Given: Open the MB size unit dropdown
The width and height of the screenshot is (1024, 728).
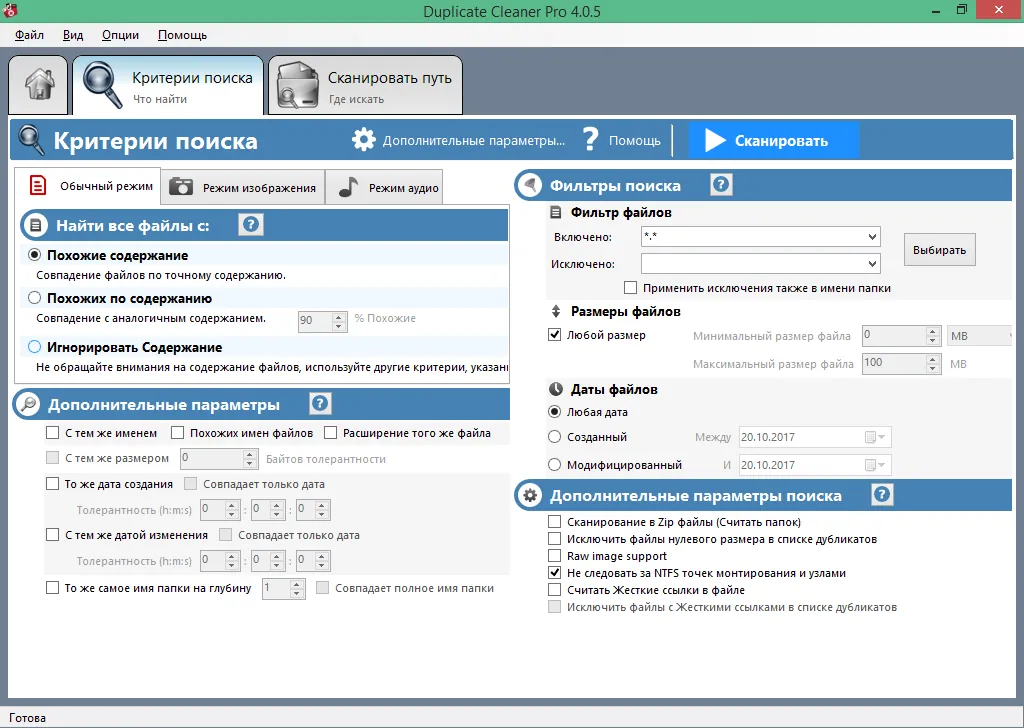Looking at the screenshot, I should pyautogui.click(x=979, y=336).
